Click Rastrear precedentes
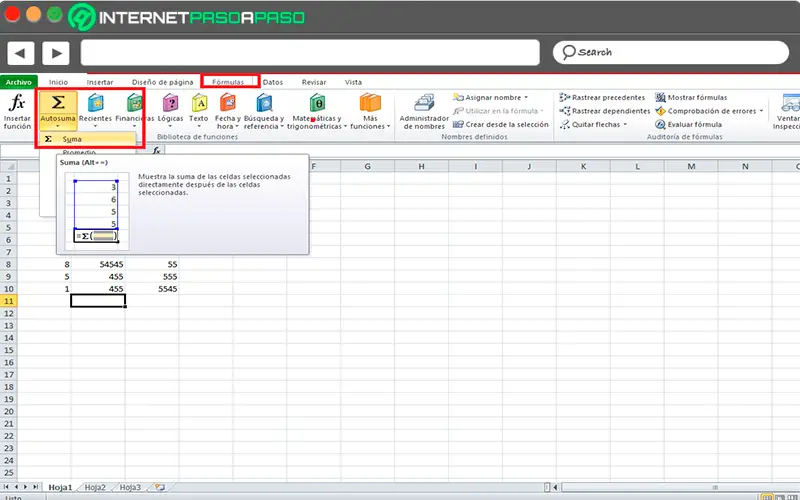 point(603,97)
